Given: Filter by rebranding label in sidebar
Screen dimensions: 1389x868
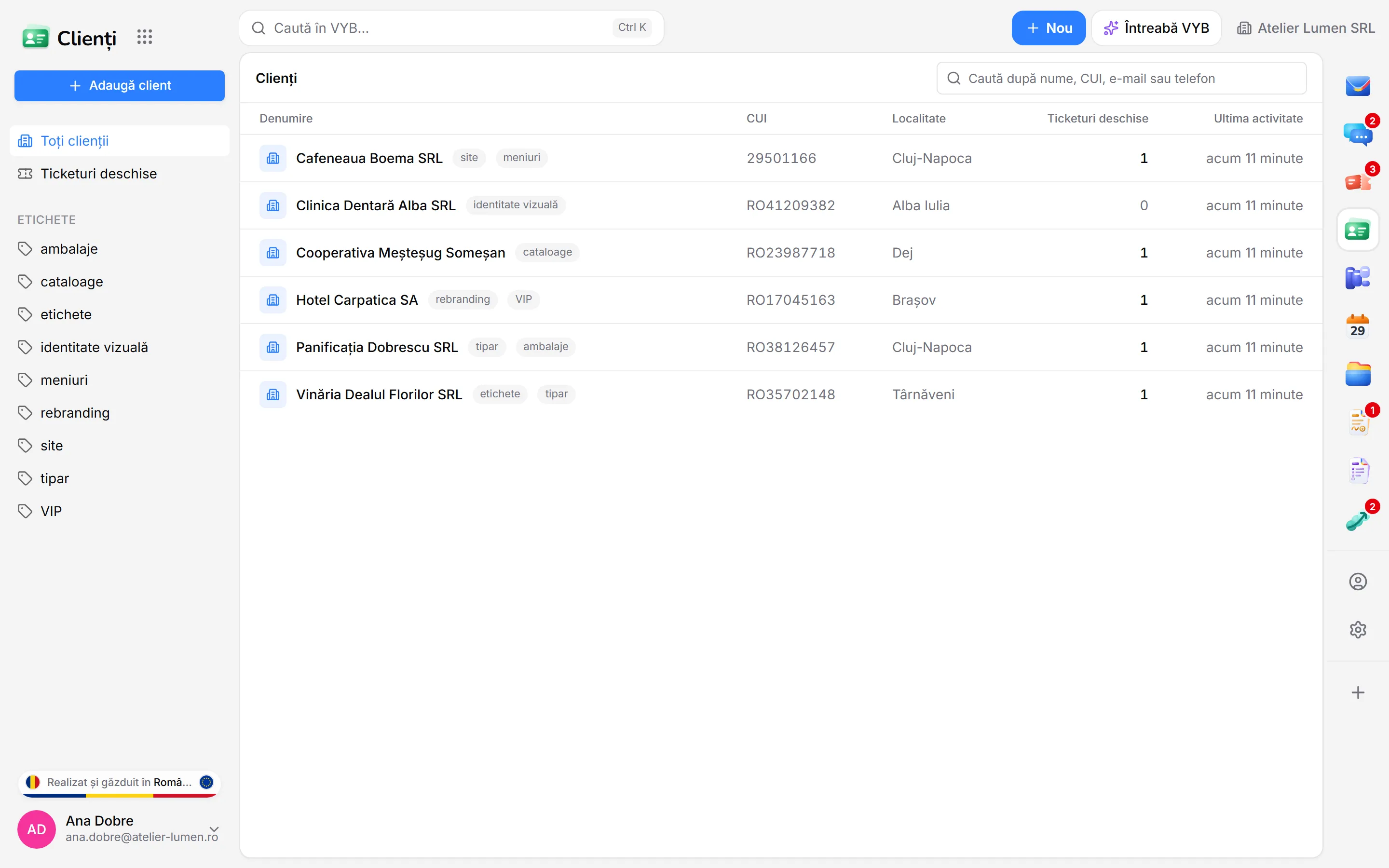Looking at the screenshot, I should pos(120,413).
